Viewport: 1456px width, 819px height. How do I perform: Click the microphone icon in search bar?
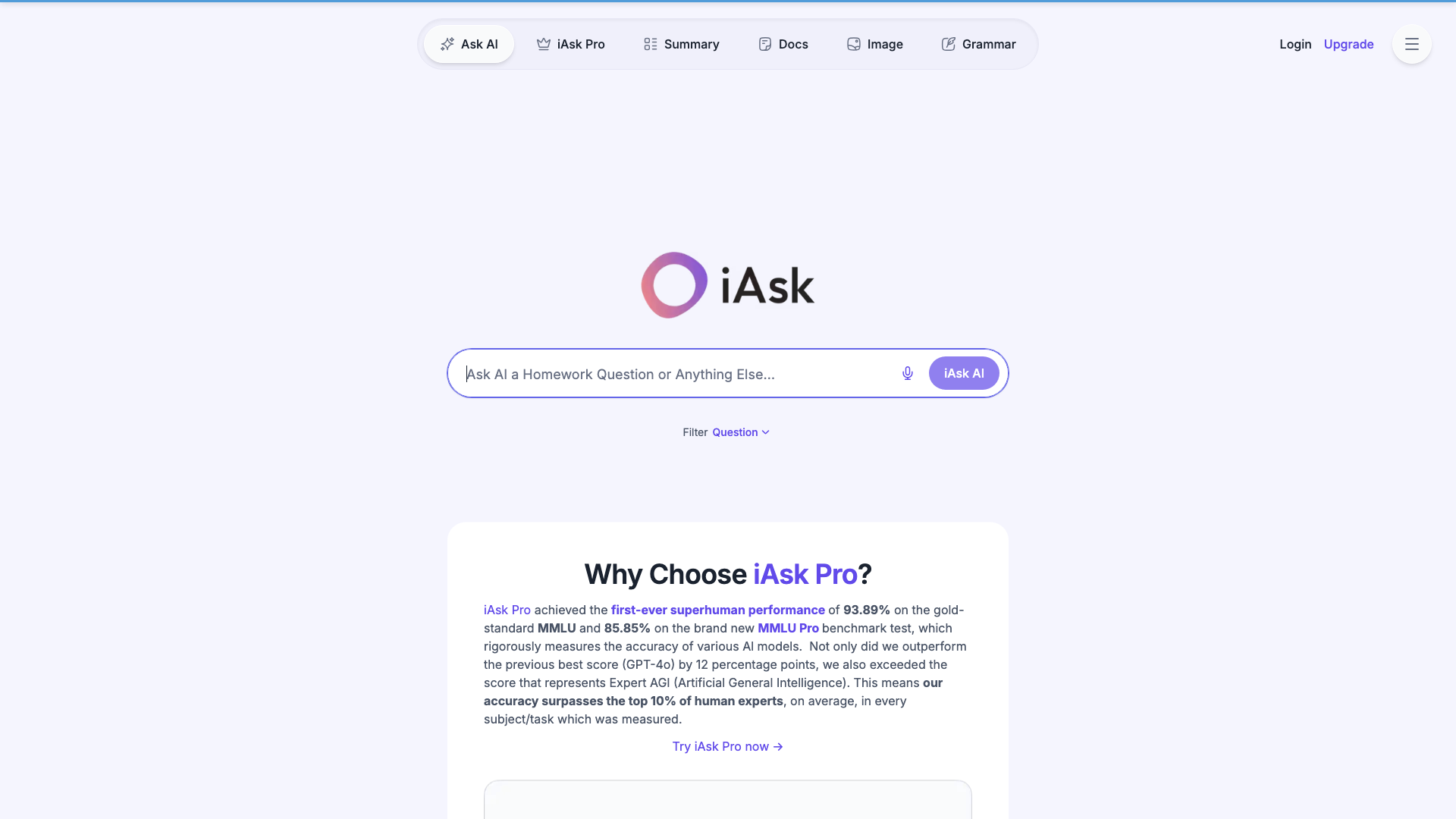tap(907, 373)
